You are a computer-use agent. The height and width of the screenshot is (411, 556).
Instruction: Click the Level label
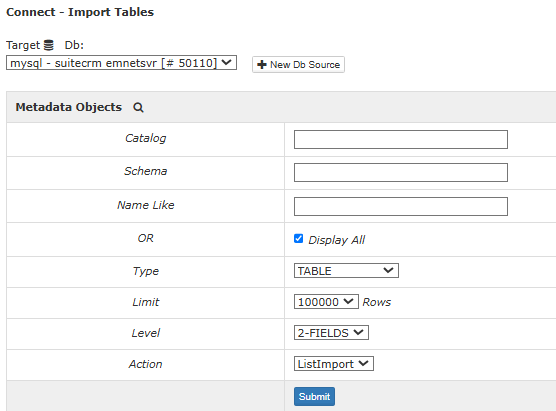pyautogui.click(x=145, y=333)
